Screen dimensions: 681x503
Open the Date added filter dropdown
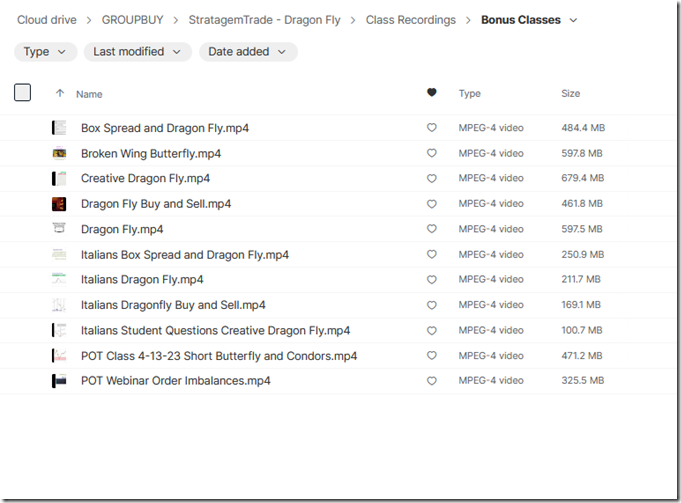pyautogui.click(x=248, y=52)
